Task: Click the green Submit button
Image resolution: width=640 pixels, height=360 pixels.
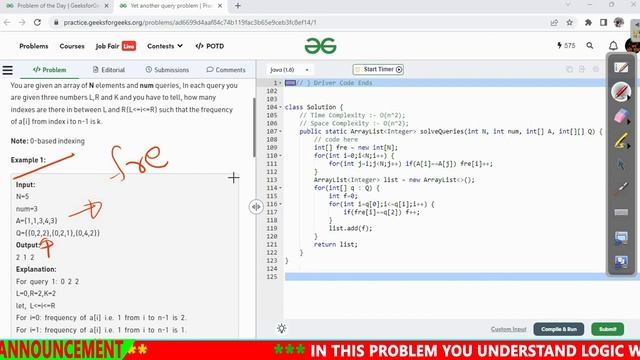Action: (x=607, y=329)
